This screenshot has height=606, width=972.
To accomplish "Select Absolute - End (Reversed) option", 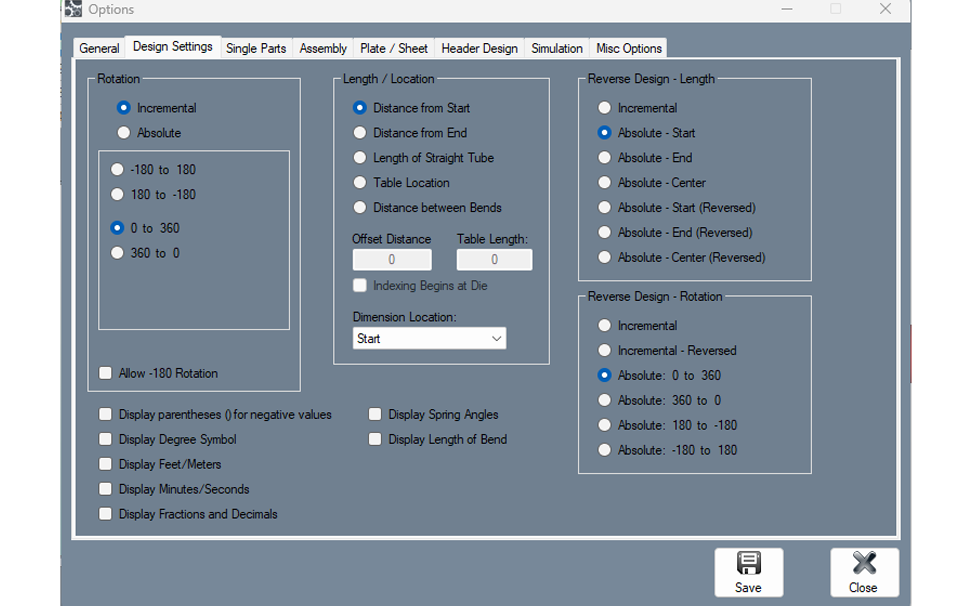I will (675, 232).
